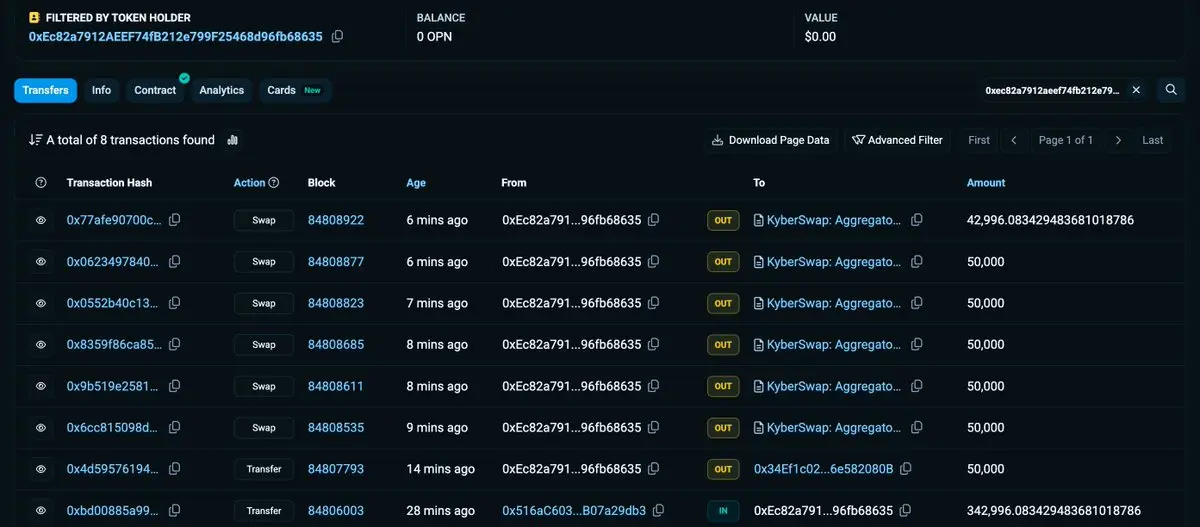
Task: Click the Age column header
Action: click(416, 183)
